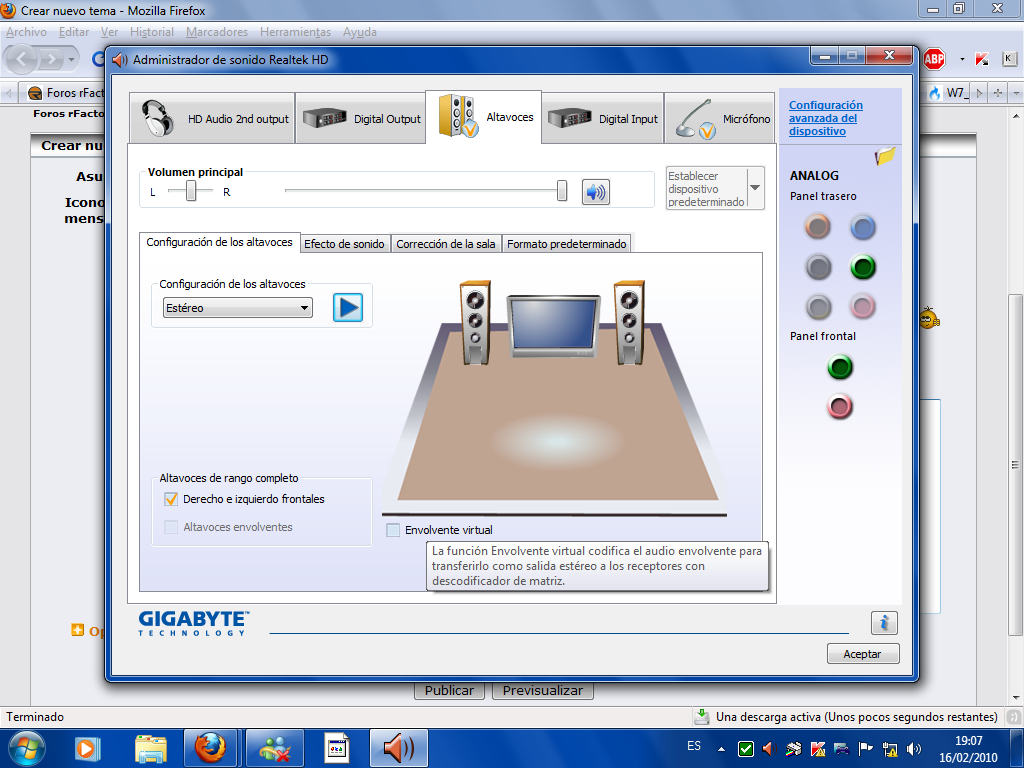Click the green front panel jack
Screen dimensions: 1024x768
pos(840,367)
